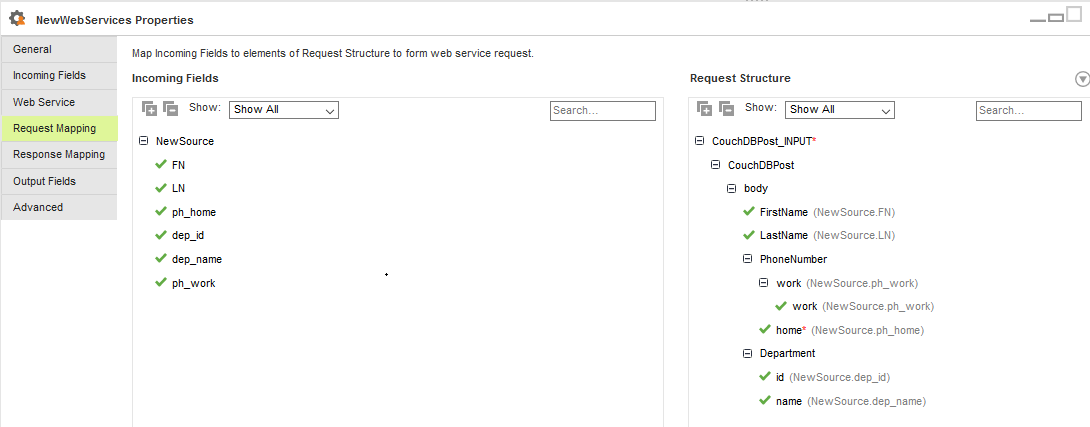This screenshot has width=1090, height=427.
Task: Click Expand All icon in Request Structure
Action: pos(705,108)
